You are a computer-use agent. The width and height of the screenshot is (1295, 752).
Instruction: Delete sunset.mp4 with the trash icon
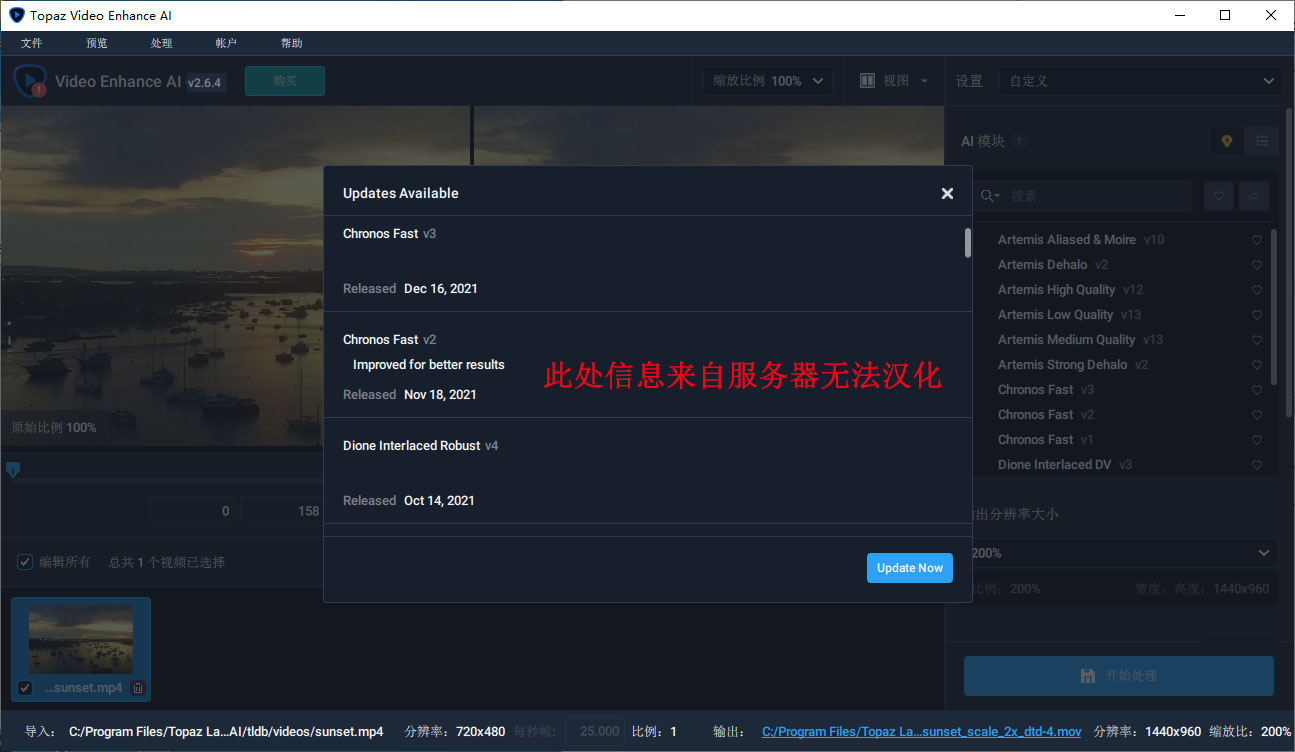click(138, 688)
